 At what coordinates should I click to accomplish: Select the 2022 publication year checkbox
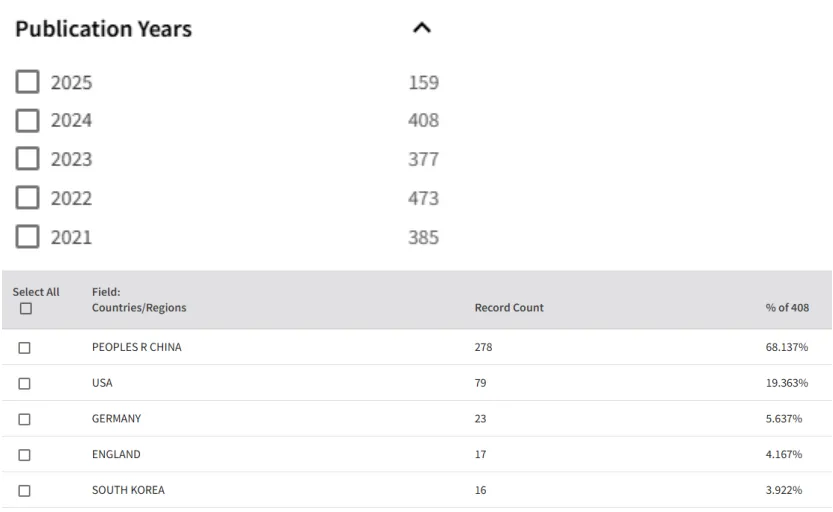click(x=27, y=198)
